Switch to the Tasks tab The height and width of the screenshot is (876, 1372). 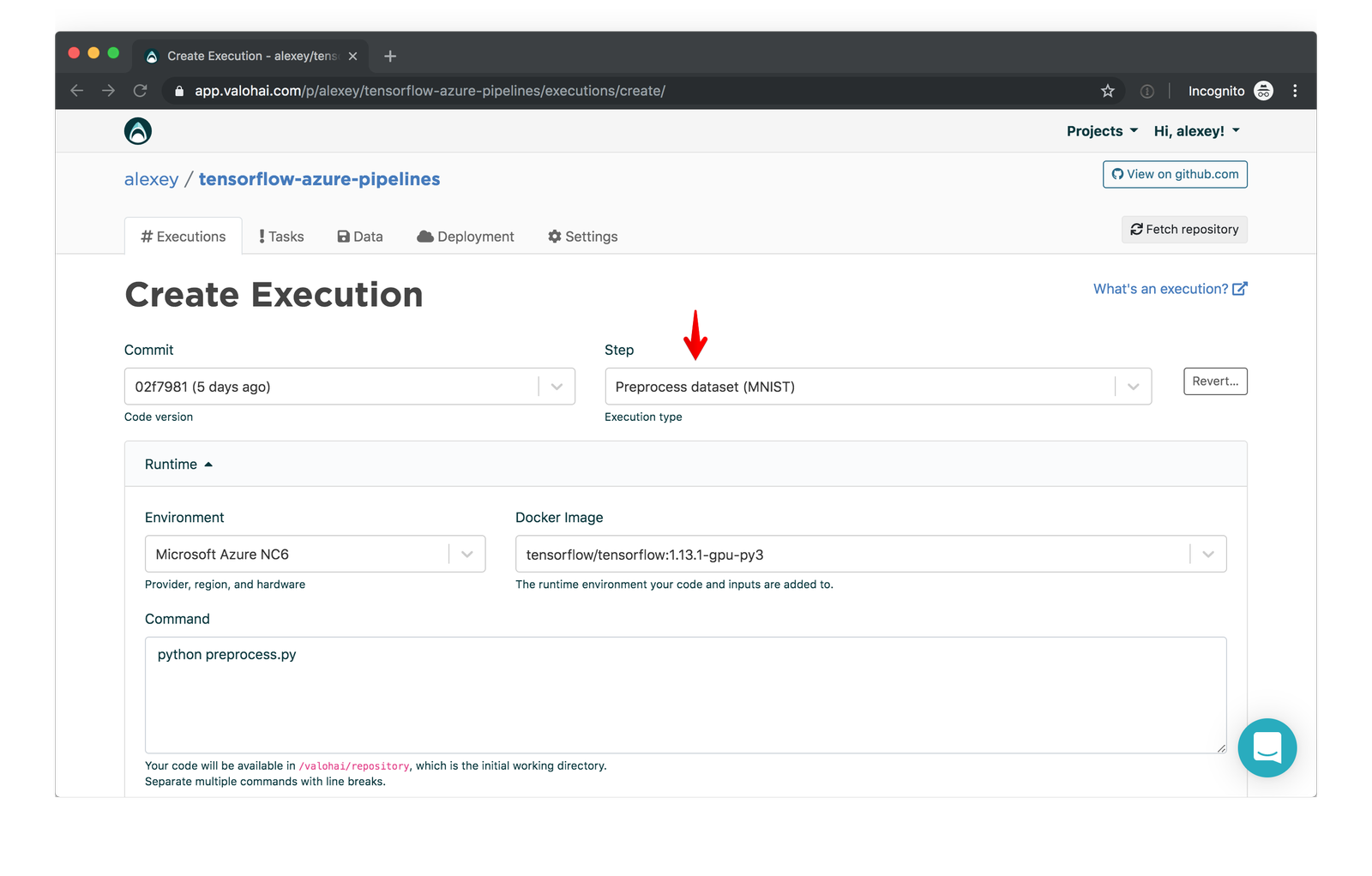coord(281,237)
